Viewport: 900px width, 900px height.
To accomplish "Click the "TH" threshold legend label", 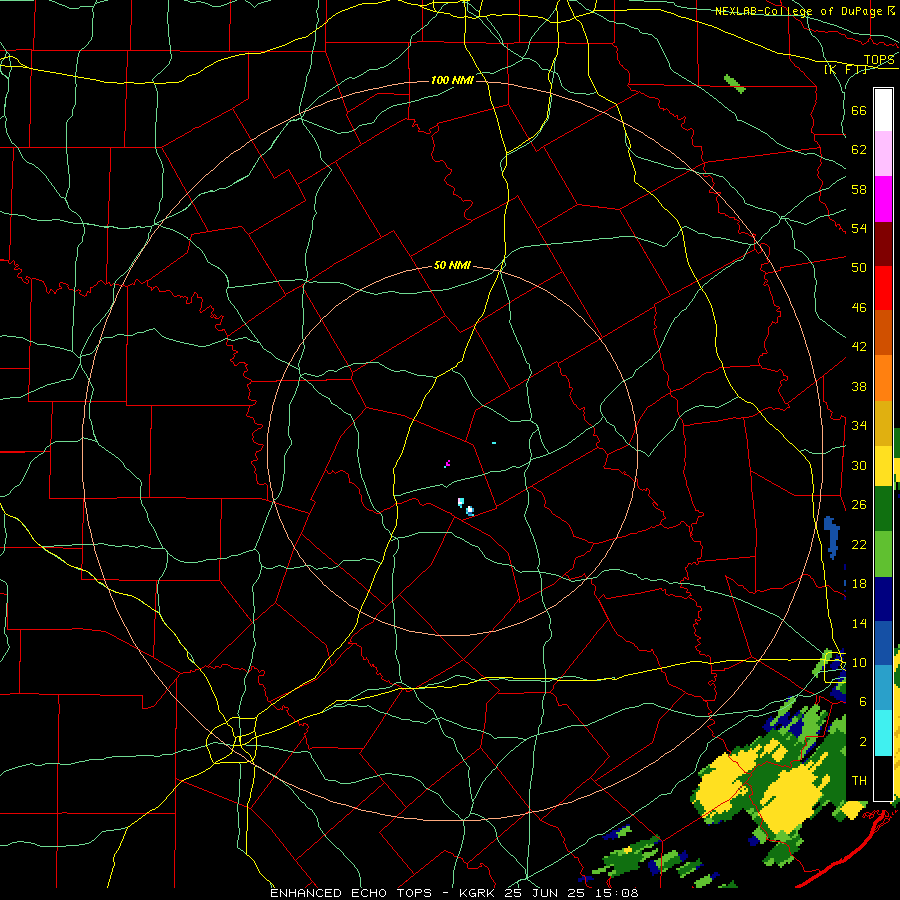I will (x=859, y=781).
